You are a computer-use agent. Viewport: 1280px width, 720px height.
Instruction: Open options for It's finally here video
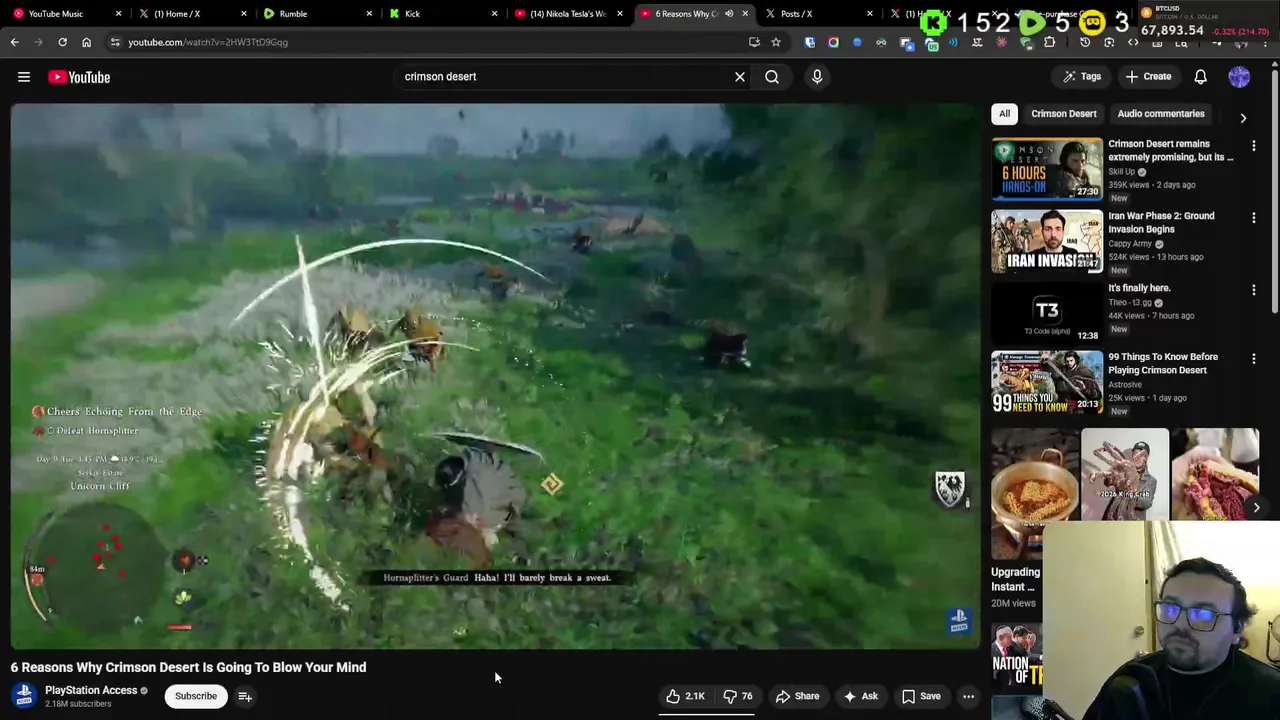point(1253,289)
